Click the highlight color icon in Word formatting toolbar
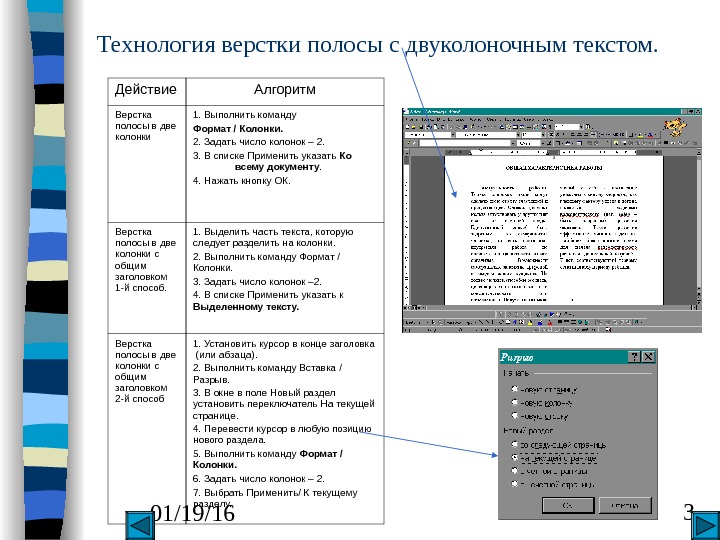 click(x=640, y=135)
